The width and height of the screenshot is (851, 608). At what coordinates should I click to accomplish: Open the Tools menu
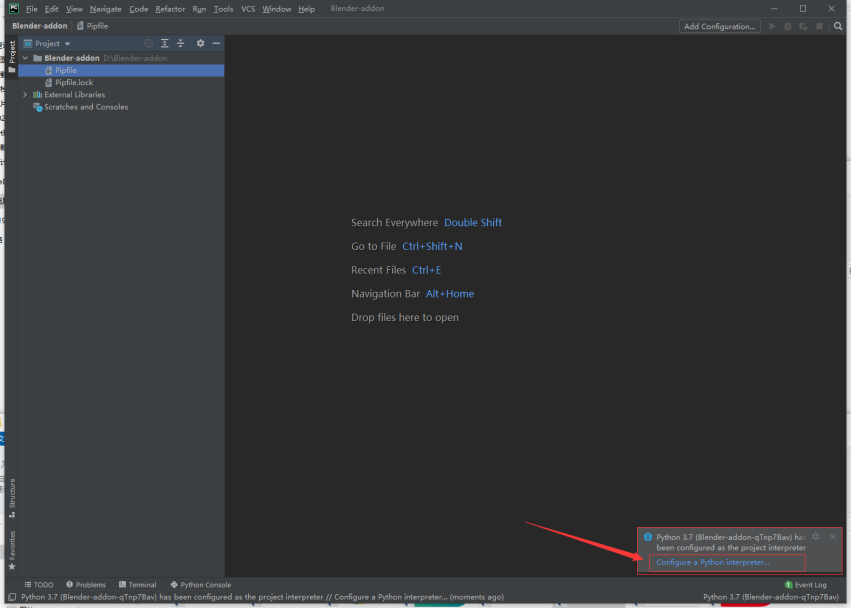coord(223,9)
